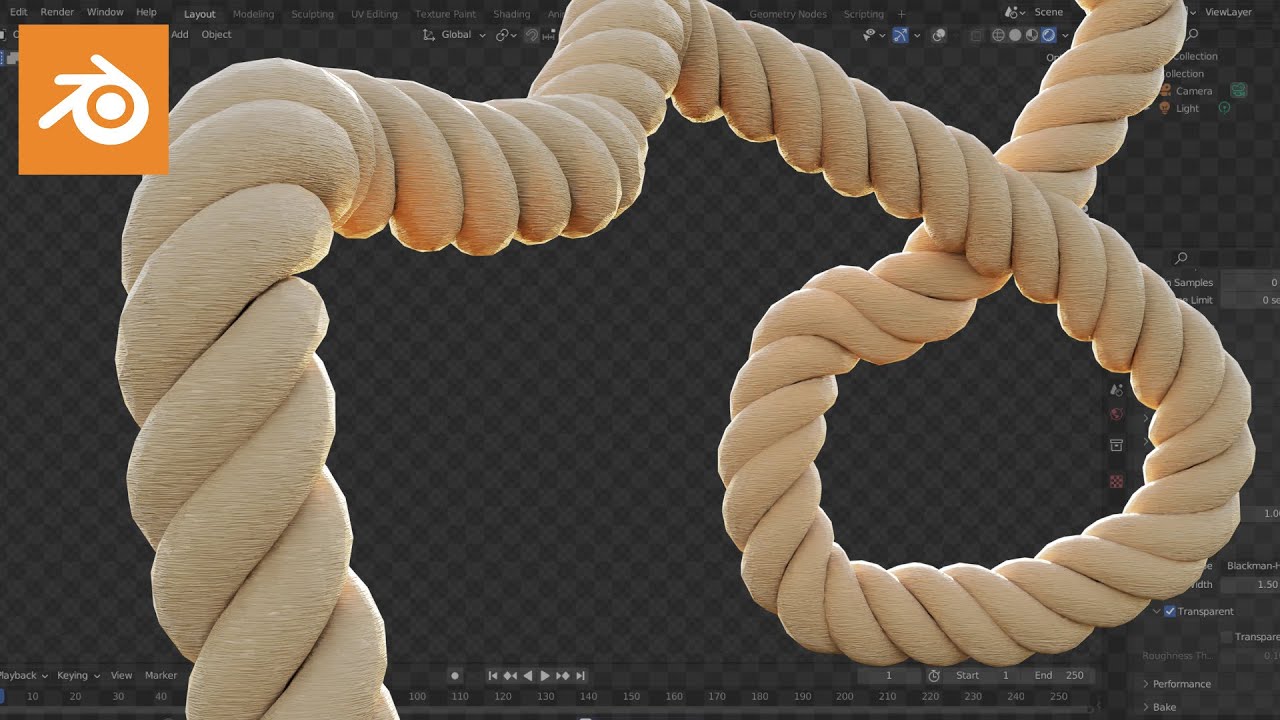Open the timeline Playback menu

point(22,676)
